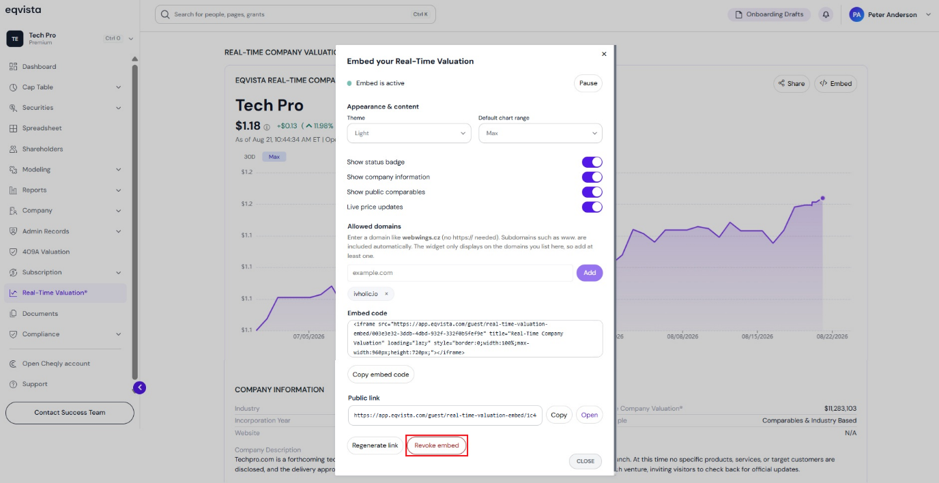Viewport: 939px width, 483px height.
Task: Open Tech Pro company switcher chevron
Action: click(x=131, y=39)
